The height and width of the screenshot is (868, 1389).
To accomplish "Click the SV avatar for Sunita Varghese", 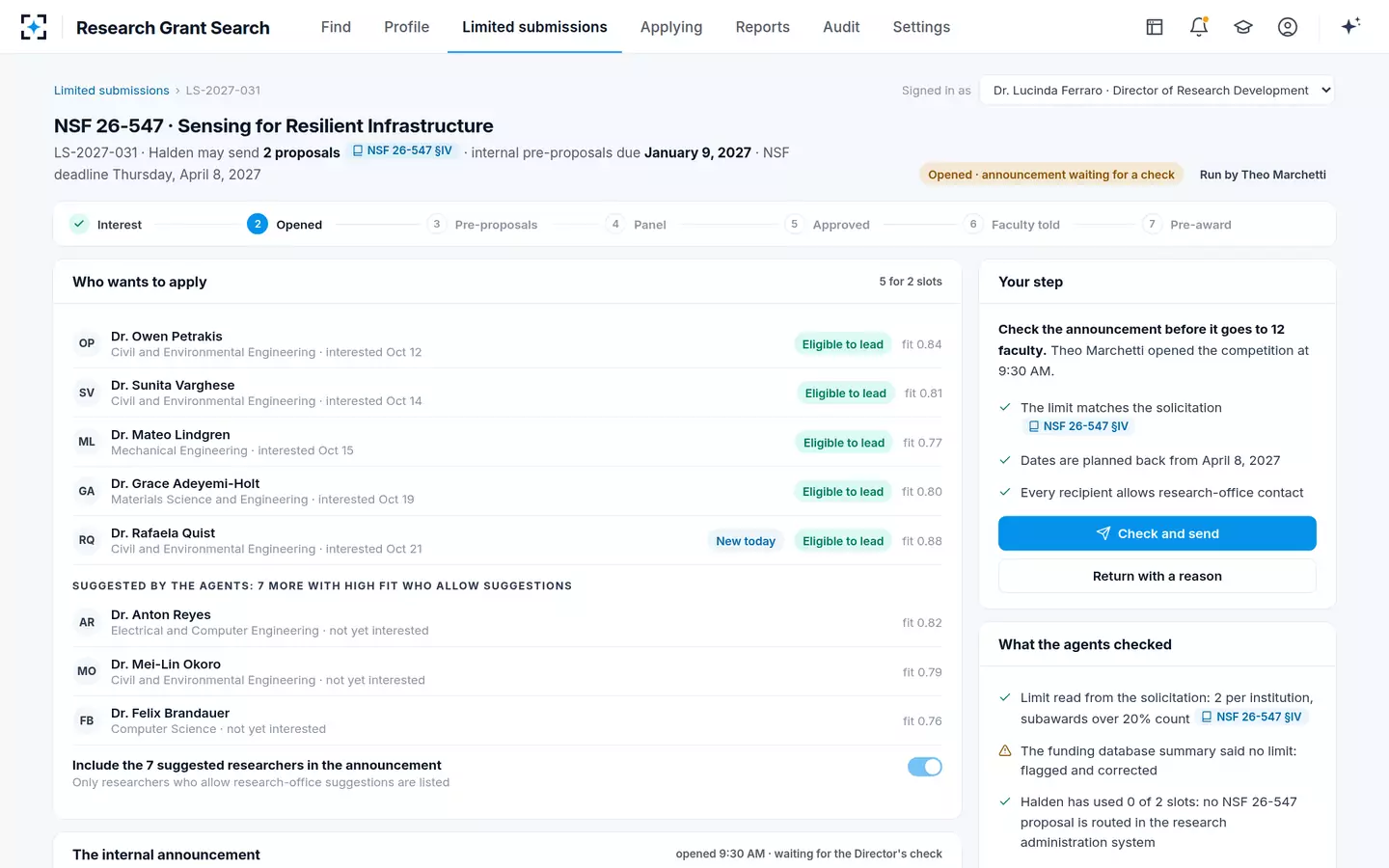I will click(x=87, y=393).
